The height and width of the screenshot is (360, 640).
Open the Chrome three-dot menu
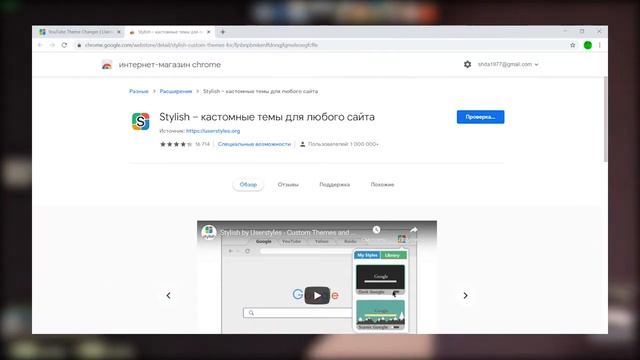tap(600, 45)
